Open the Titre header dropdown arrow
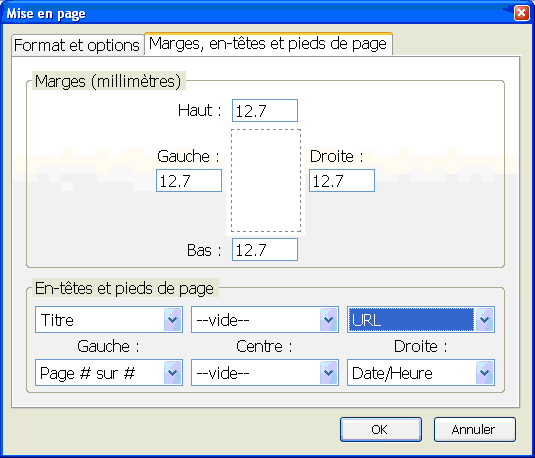 pos(173,320)
